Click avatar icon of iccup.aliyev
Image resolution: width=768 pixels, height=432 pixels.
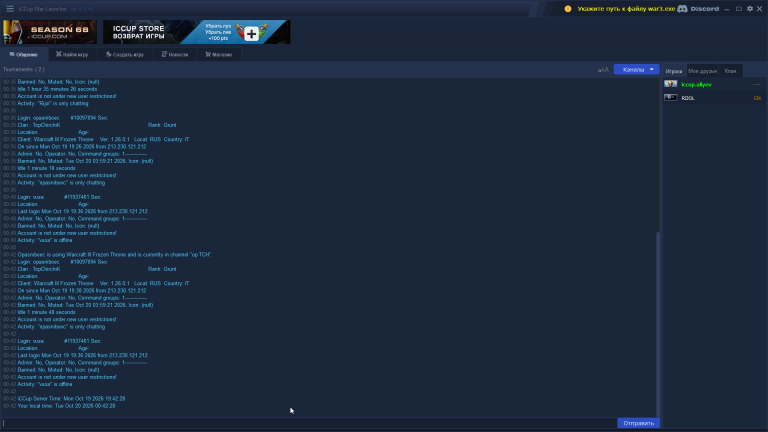671,84
